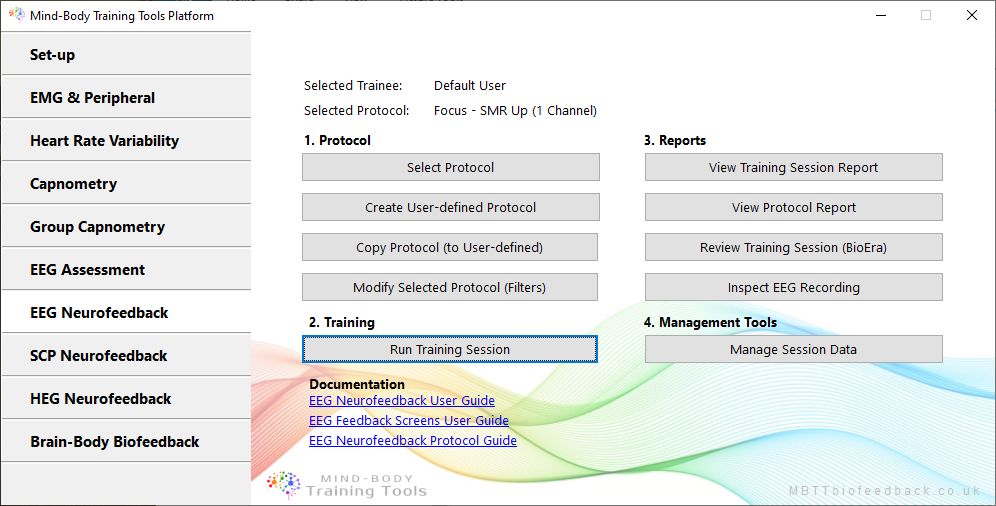This screenshot has height=506, width=996.
Task: Close the Mind-Body Training Tools window
Action: click(x=972, y=15)
